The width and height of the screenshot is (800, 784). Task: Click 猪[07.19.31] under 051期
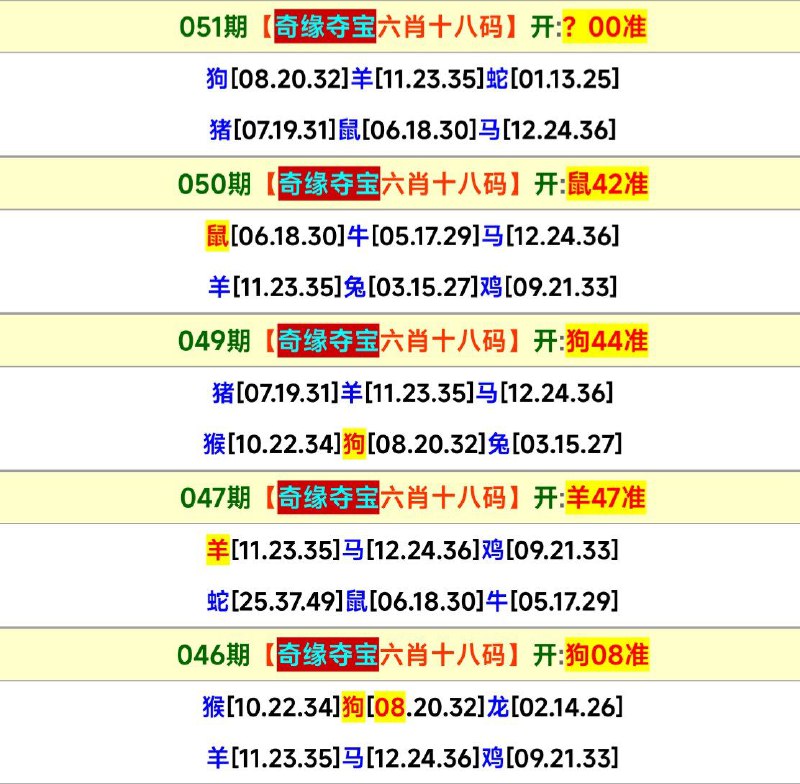click(x=273, y=130)
